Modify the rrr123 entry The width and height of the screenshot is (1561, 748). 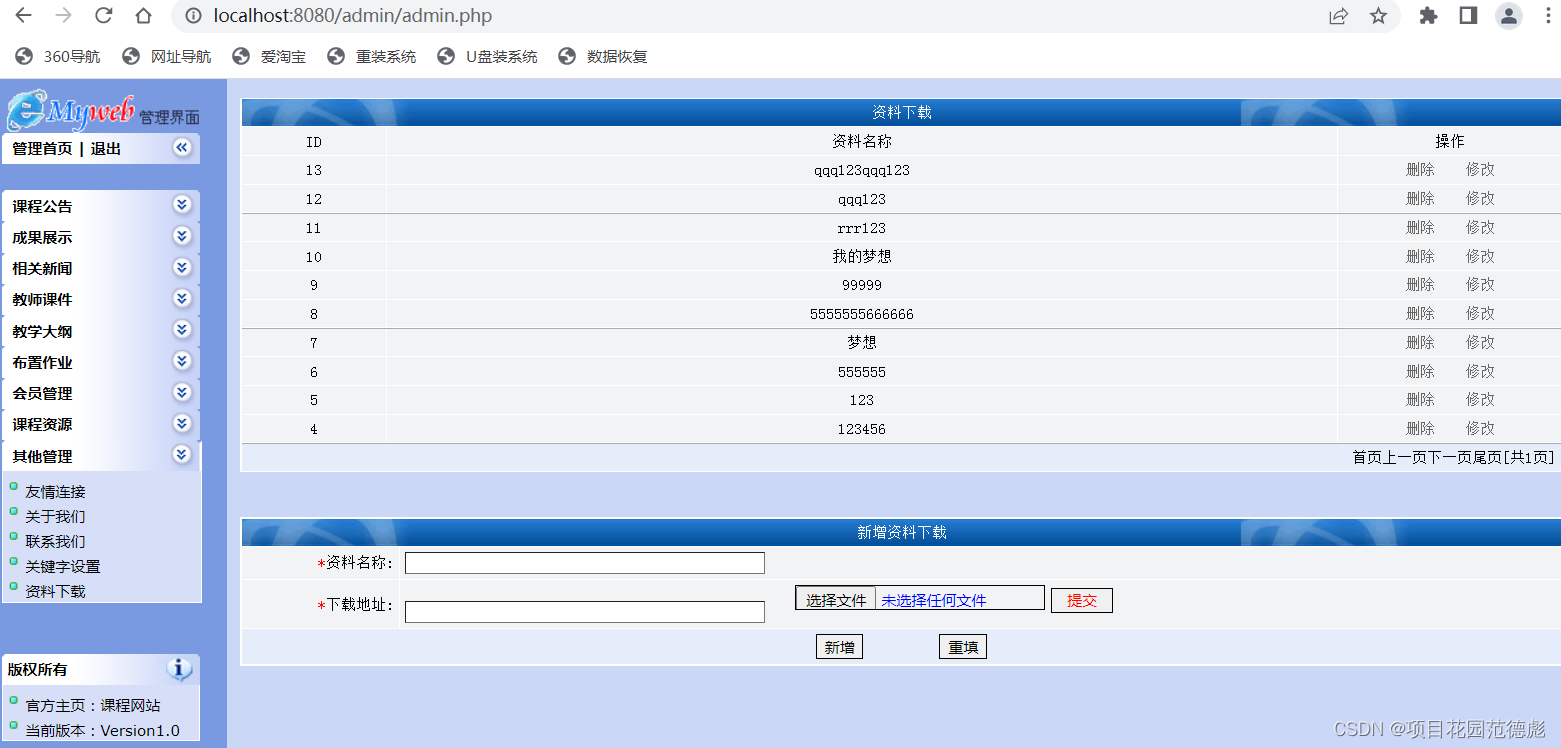pyautogui.click(x=1480, y=228)
